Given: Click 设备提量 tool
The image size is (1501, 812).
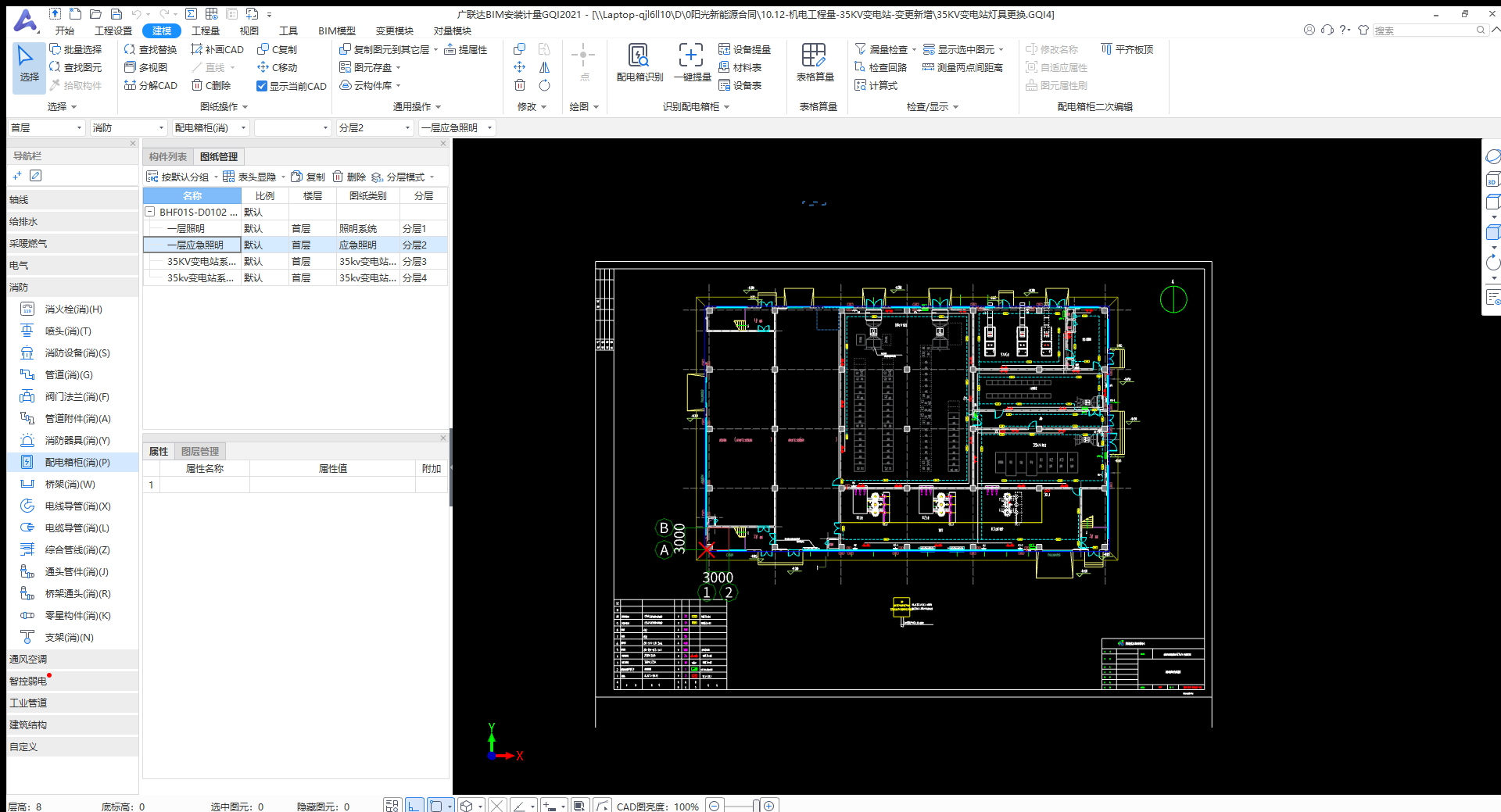Looking at the screenshot, I should 744,49.
